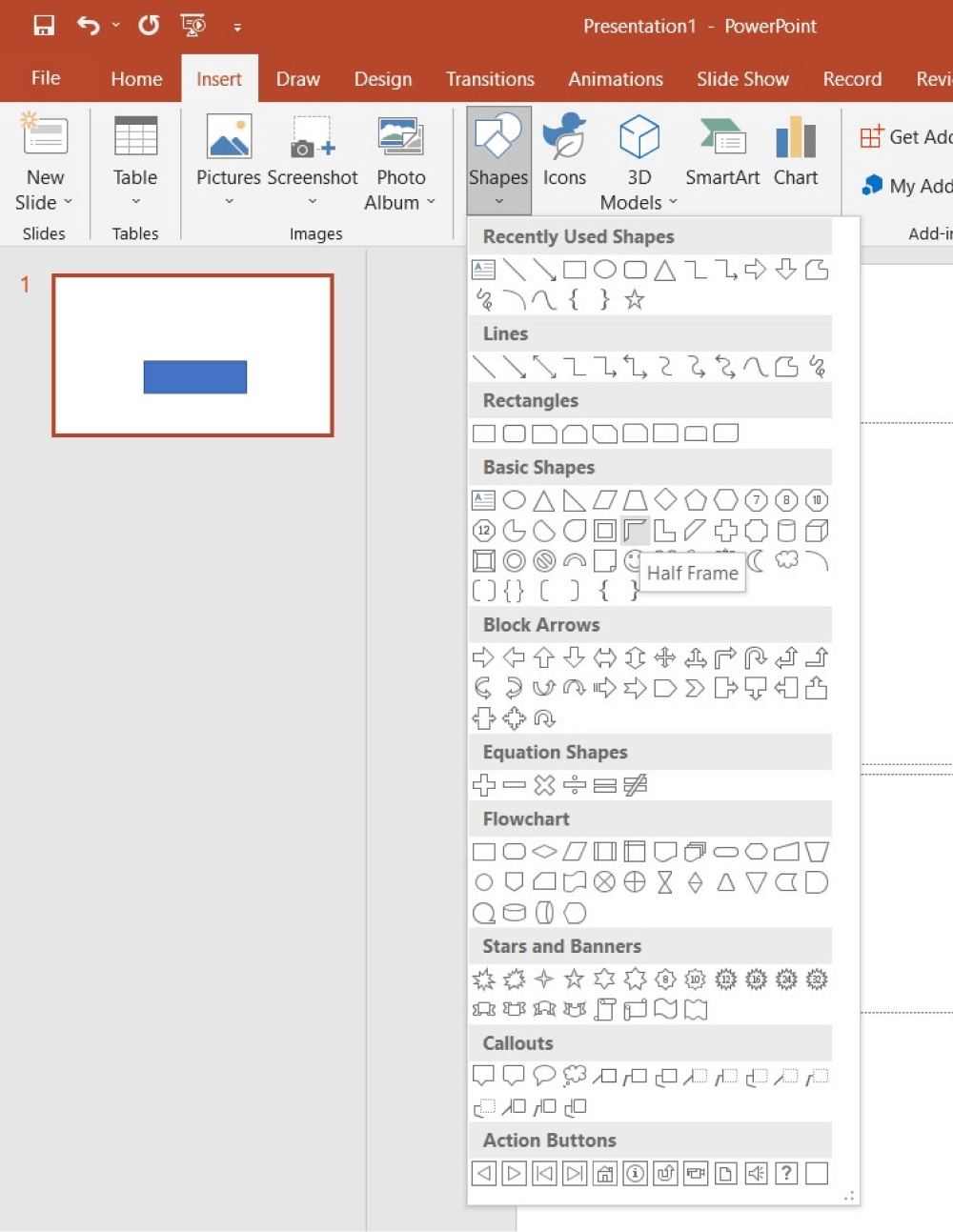Insert 3D Models

point(638,152)
